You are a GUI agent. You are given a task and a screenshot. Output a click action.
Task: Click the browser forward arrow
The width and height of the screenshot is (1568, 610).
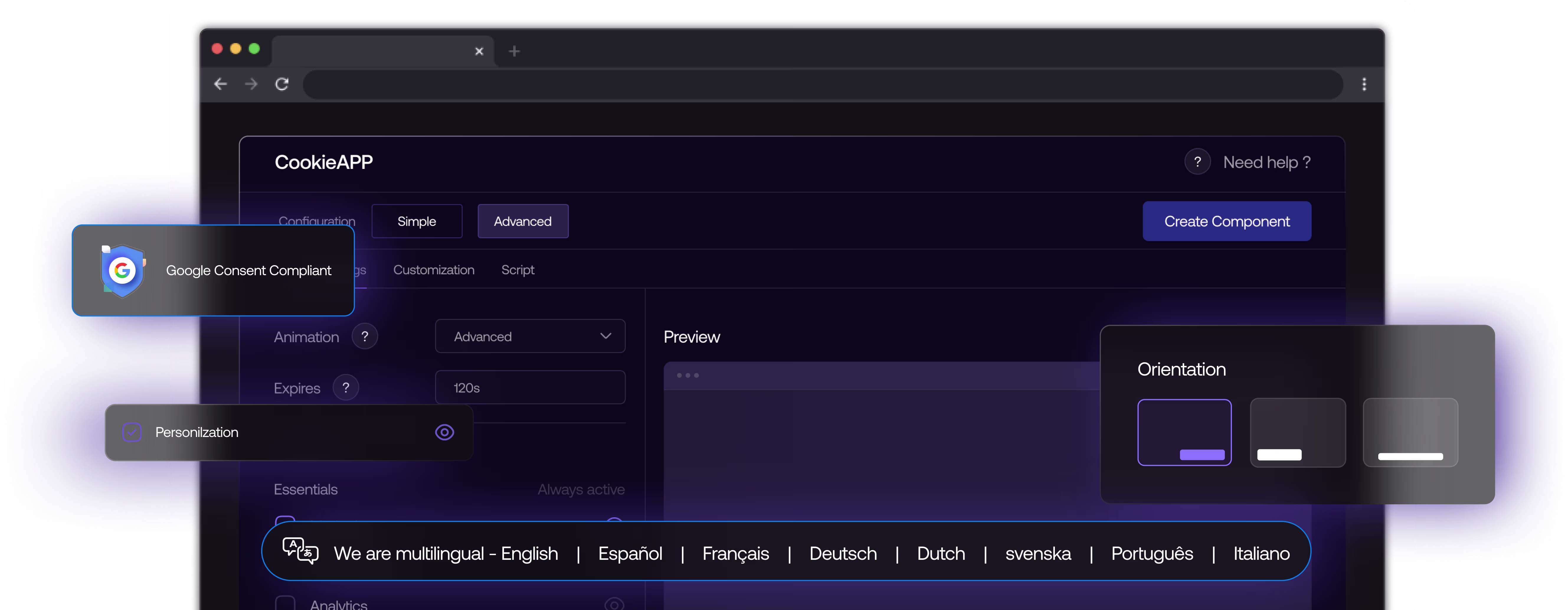coord(251,84)
